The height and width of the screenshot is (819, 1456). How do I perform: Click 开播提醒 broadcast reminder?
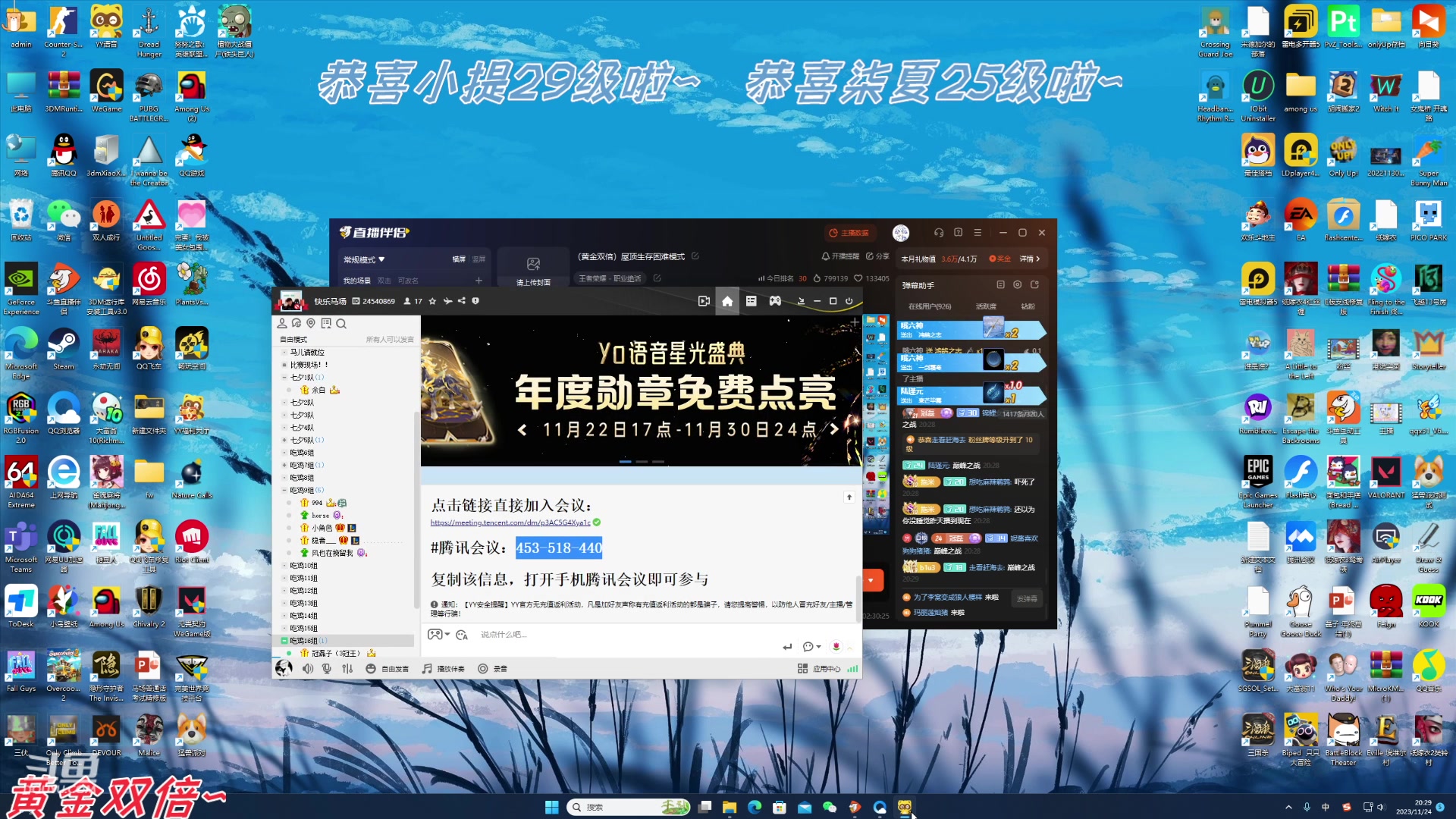pyautogui.click(x=840, y=256)
